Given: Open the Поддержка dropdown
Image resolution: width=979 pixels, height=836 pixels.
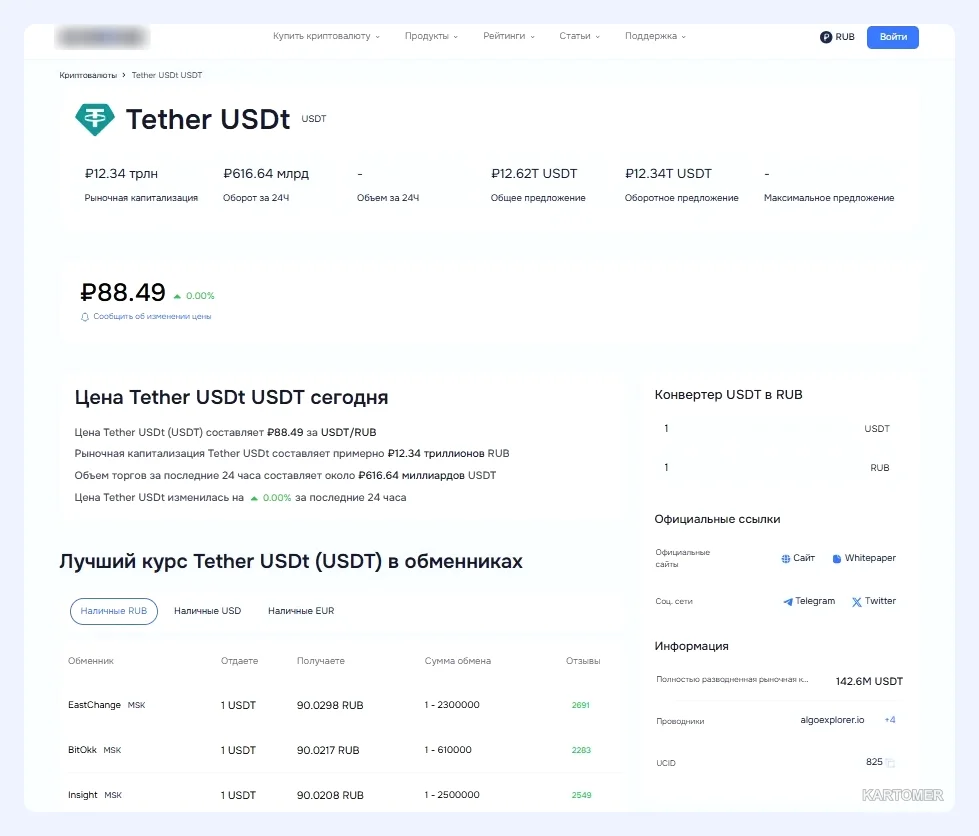Looking at the screenshot, I should pos(655,36).
